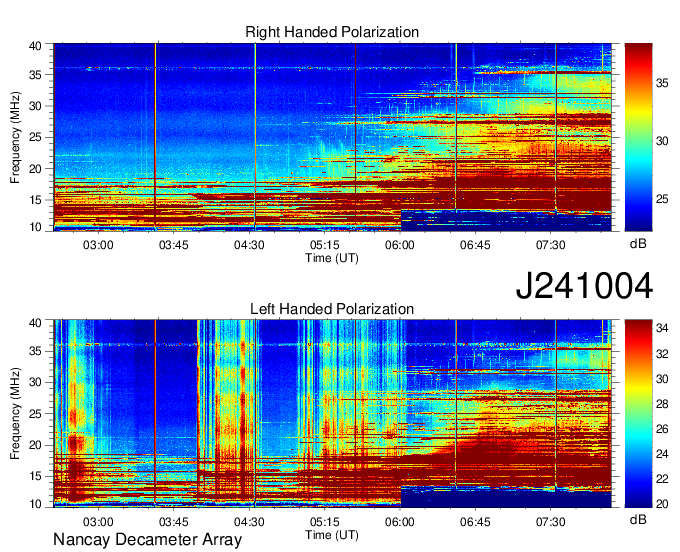This screenshot has width=680, height=552.
Task: Click 06:00 time tick on Left Handed plot
Action: point(400,522)
